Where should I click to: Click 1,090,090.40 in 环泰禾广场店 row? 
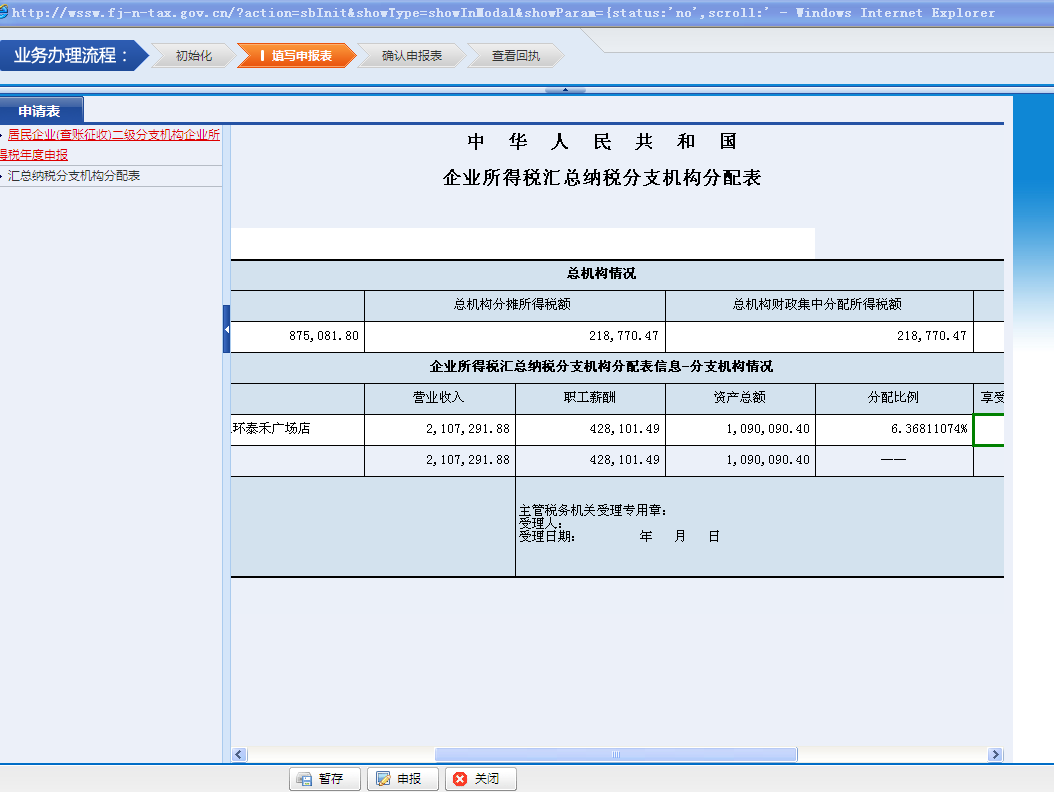coord(740,429)
